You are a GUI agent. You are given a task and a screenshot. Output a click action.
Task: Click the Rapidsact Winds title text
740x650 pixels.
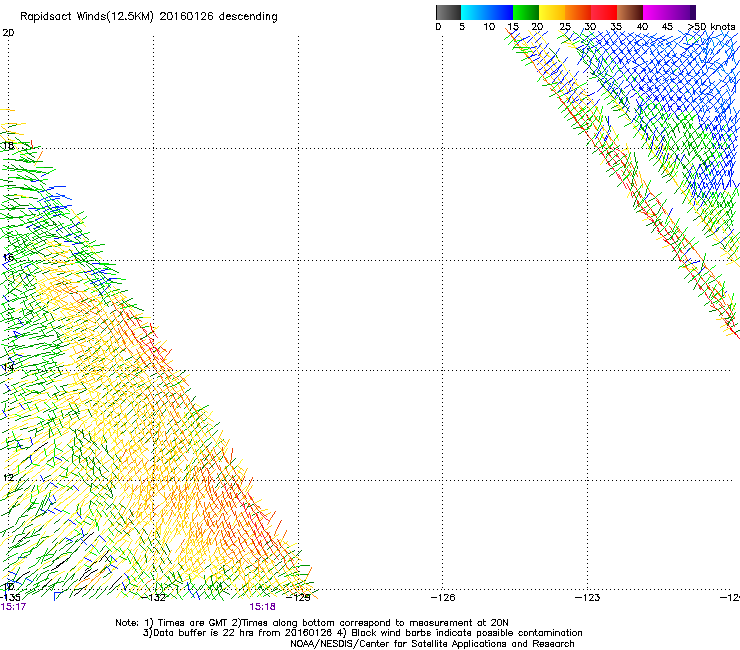(149, 17)
